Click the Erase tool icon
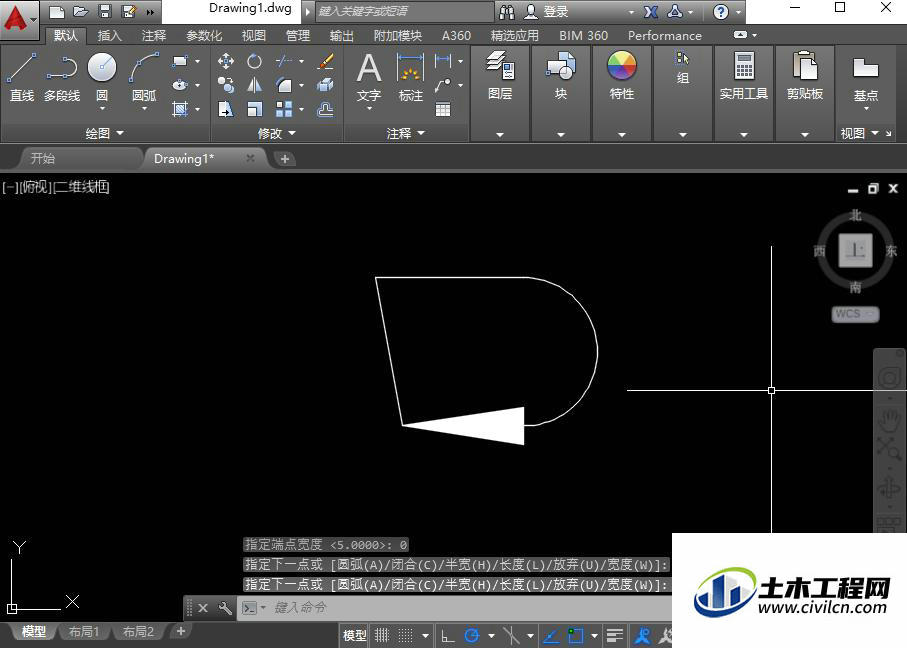This screenshot has height=648, width=907. pyautogui.click(x=326, y=61)
